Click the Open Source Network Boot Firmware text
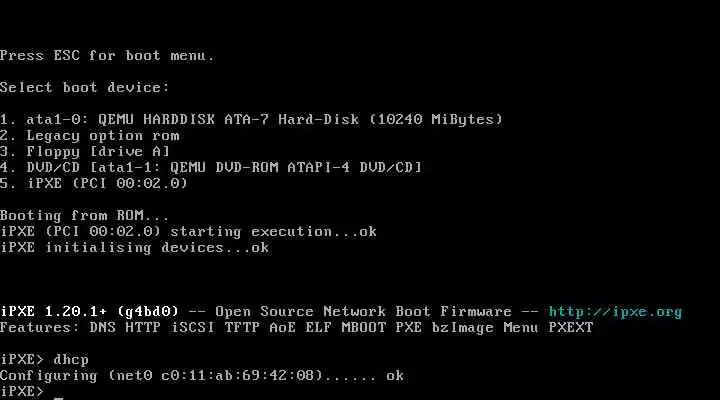 363,312
